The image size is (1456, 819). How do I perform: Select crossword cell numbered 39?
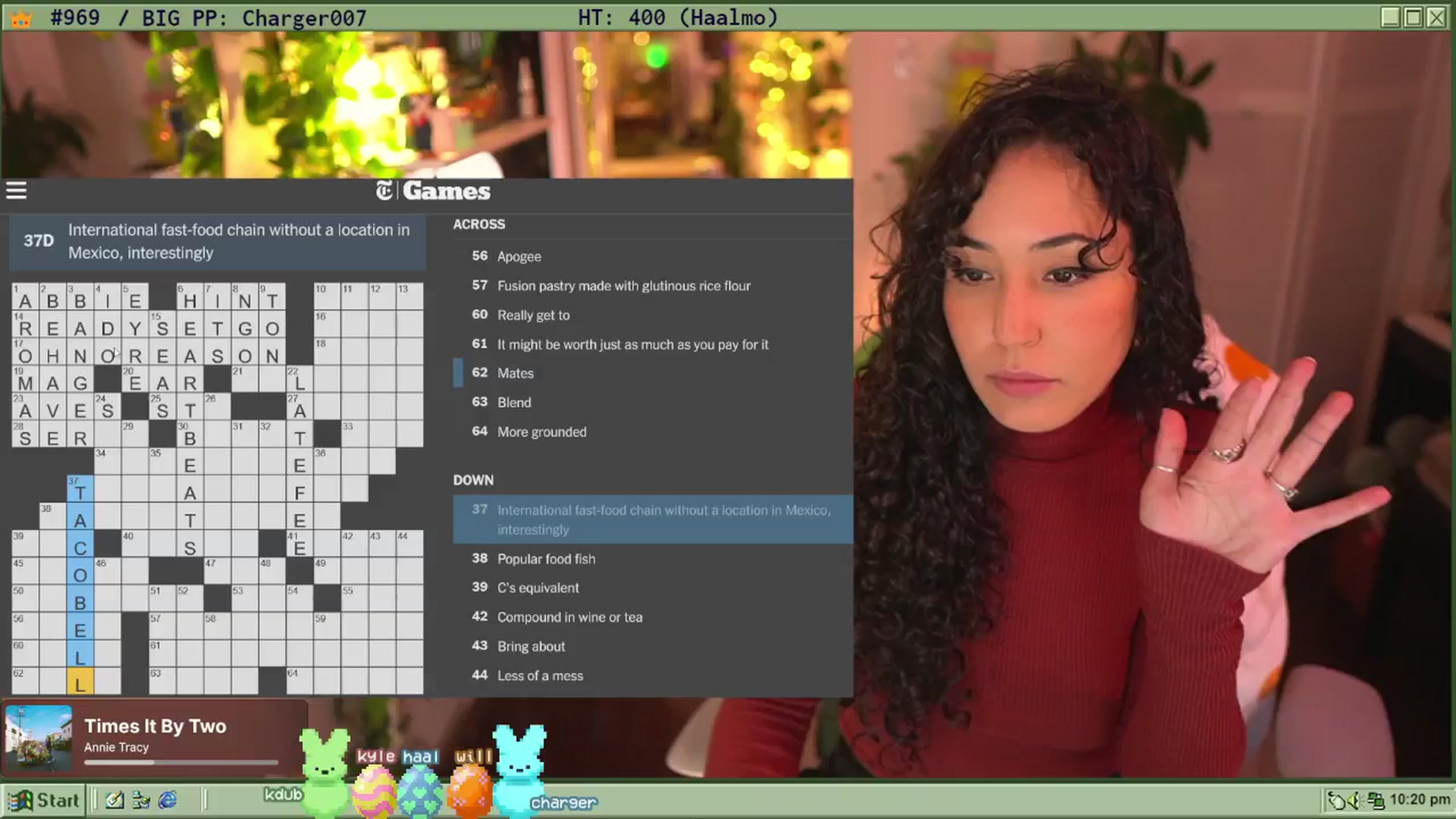click(24, 544)
